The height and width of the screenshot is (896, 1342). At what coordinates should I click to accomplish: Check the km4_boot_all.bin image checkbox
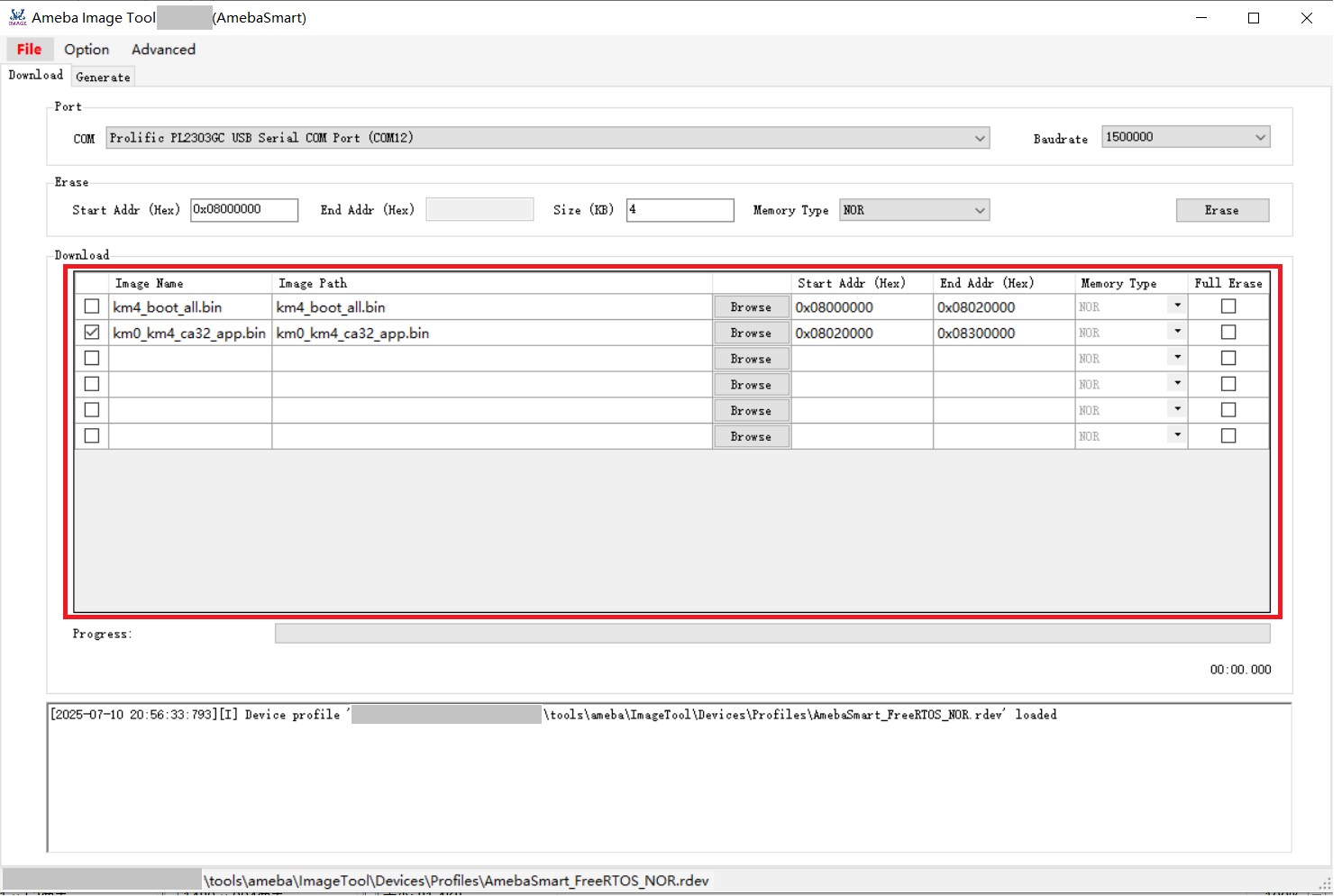click(x=92, y=306)
